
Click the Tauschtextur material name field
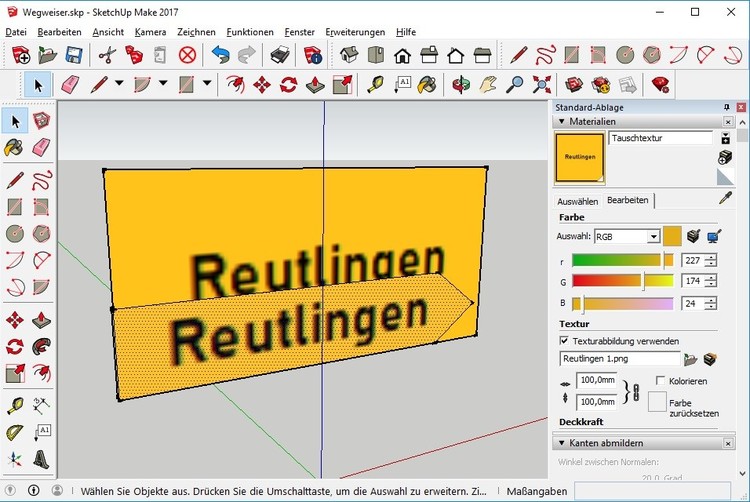point(660,138)
